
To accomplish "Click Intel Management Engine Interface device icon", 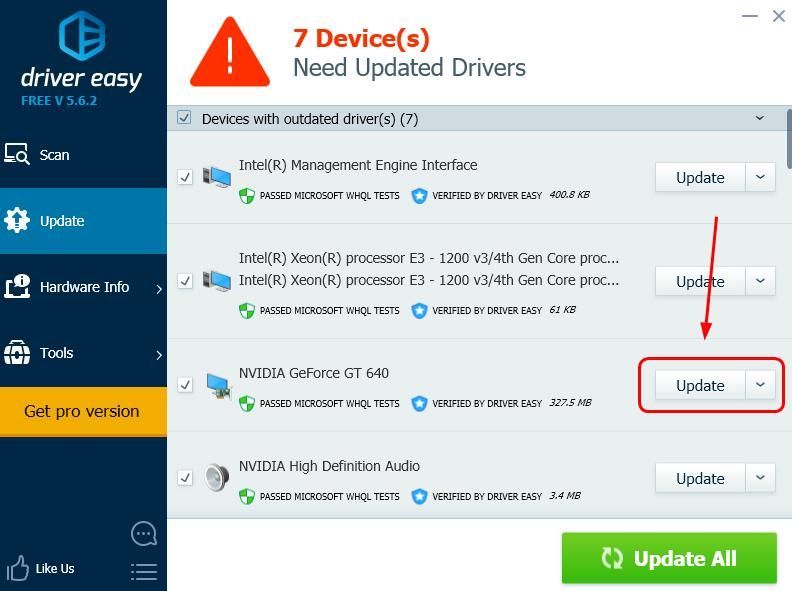I will point(217,177).
